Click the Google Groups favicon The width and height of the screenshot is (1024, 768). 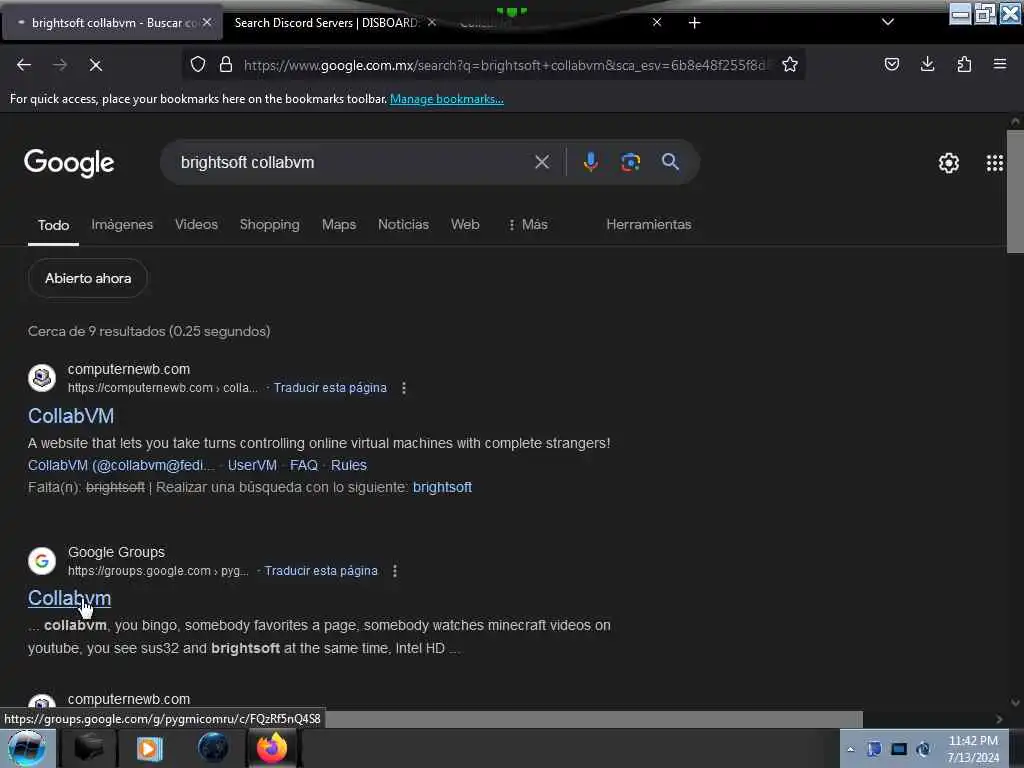click(42, 560)
